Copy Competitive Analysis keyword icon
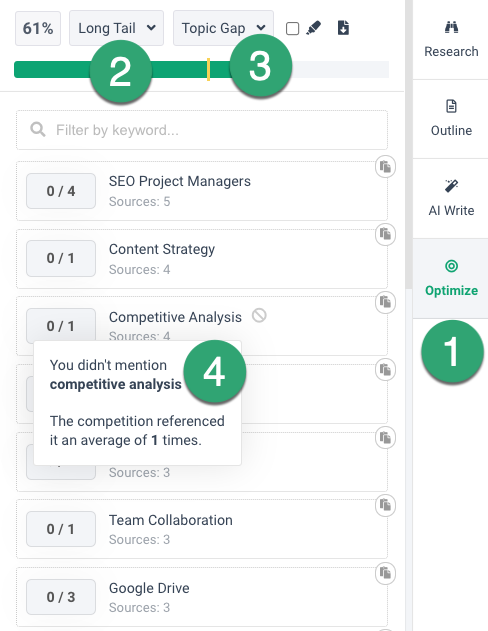This screenshot has width=488, height=631. point(385,302)
